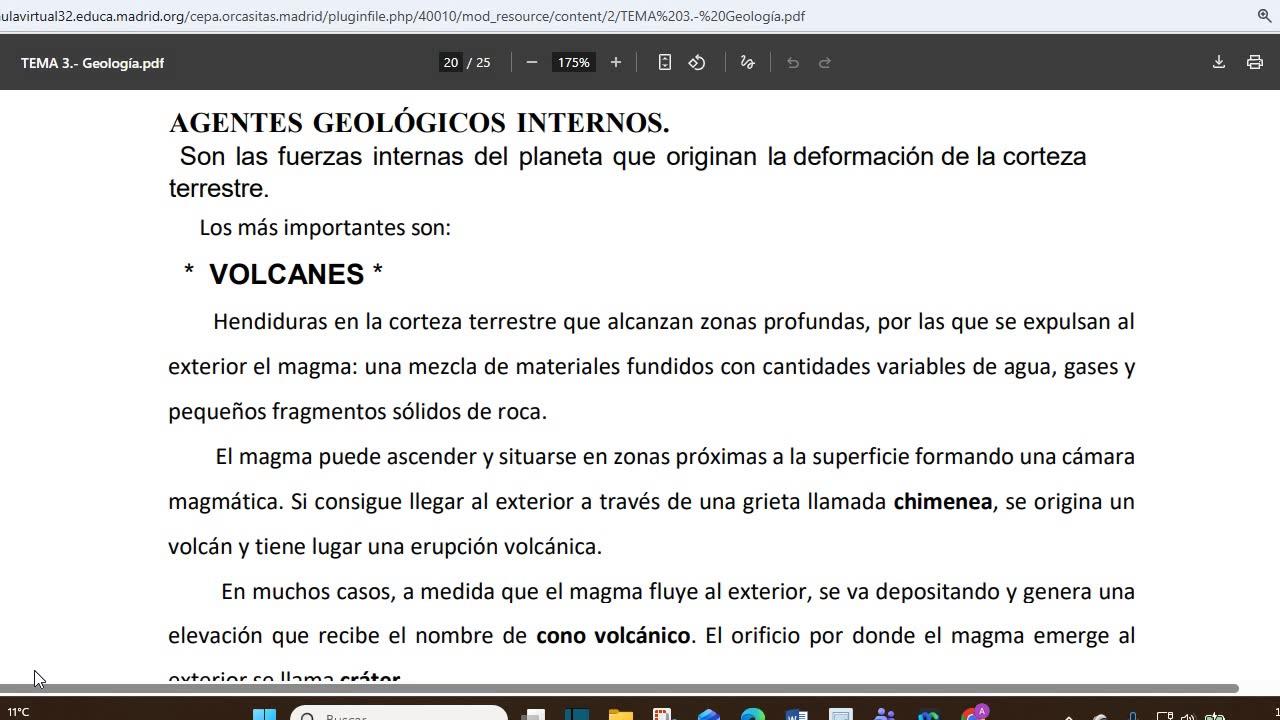The height and width of the screenshot is (720, 1280).
Task: Click the redo arrow in PDF toolbar
Action: click(x=825, y=62)
